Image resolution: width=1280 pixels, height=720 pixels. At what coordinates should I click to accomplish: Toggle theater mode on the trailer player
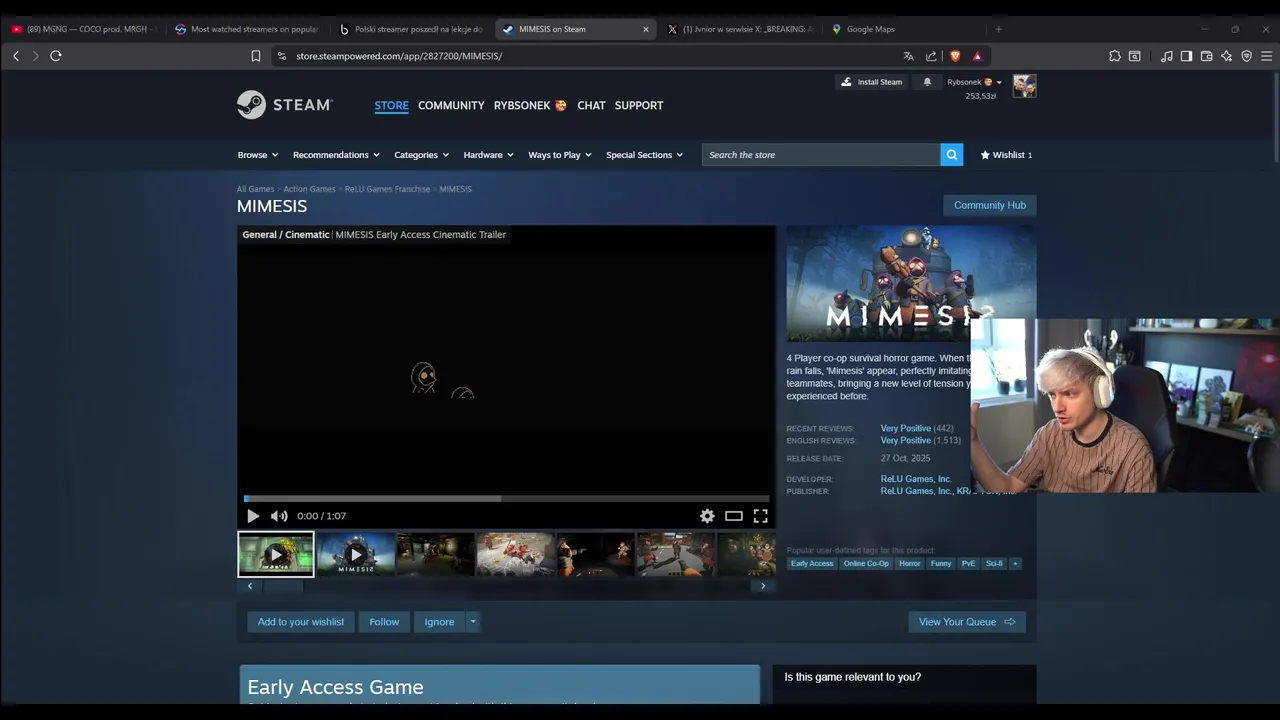(x=734, y=516)
